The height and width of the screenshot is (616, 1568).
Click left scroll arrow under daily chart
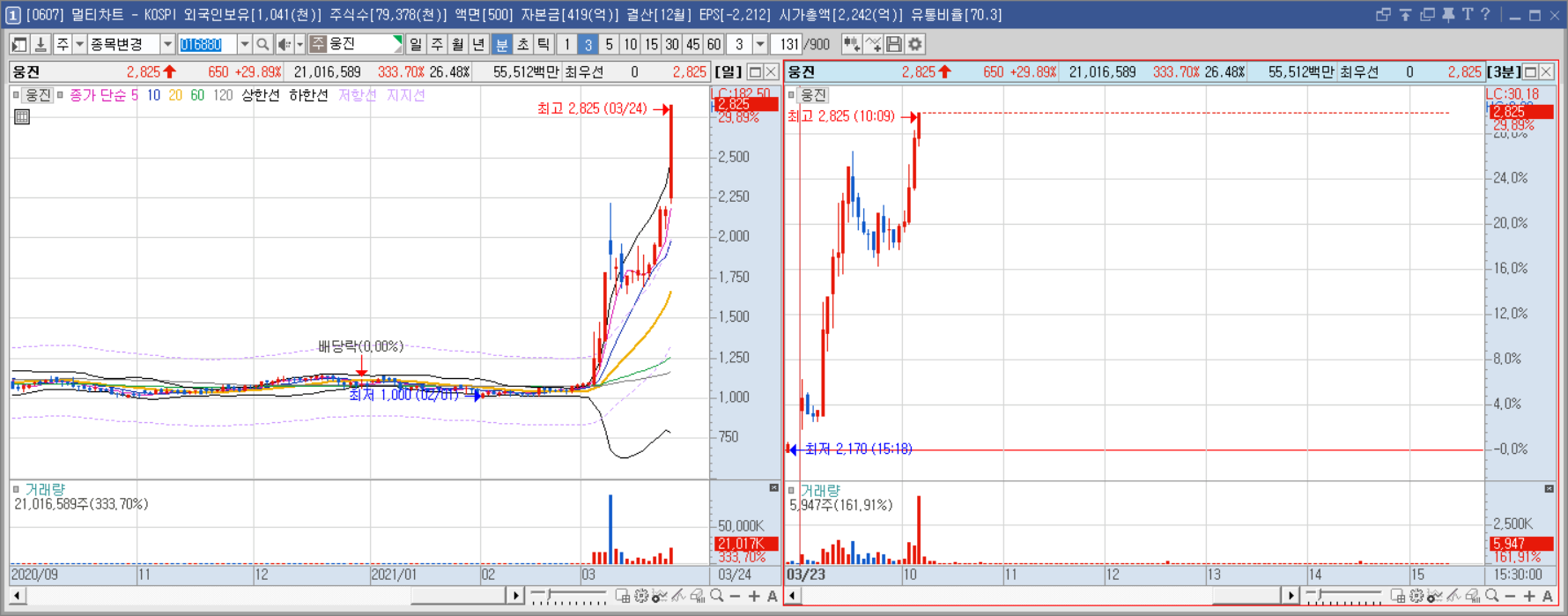click(x=17, y=596)
